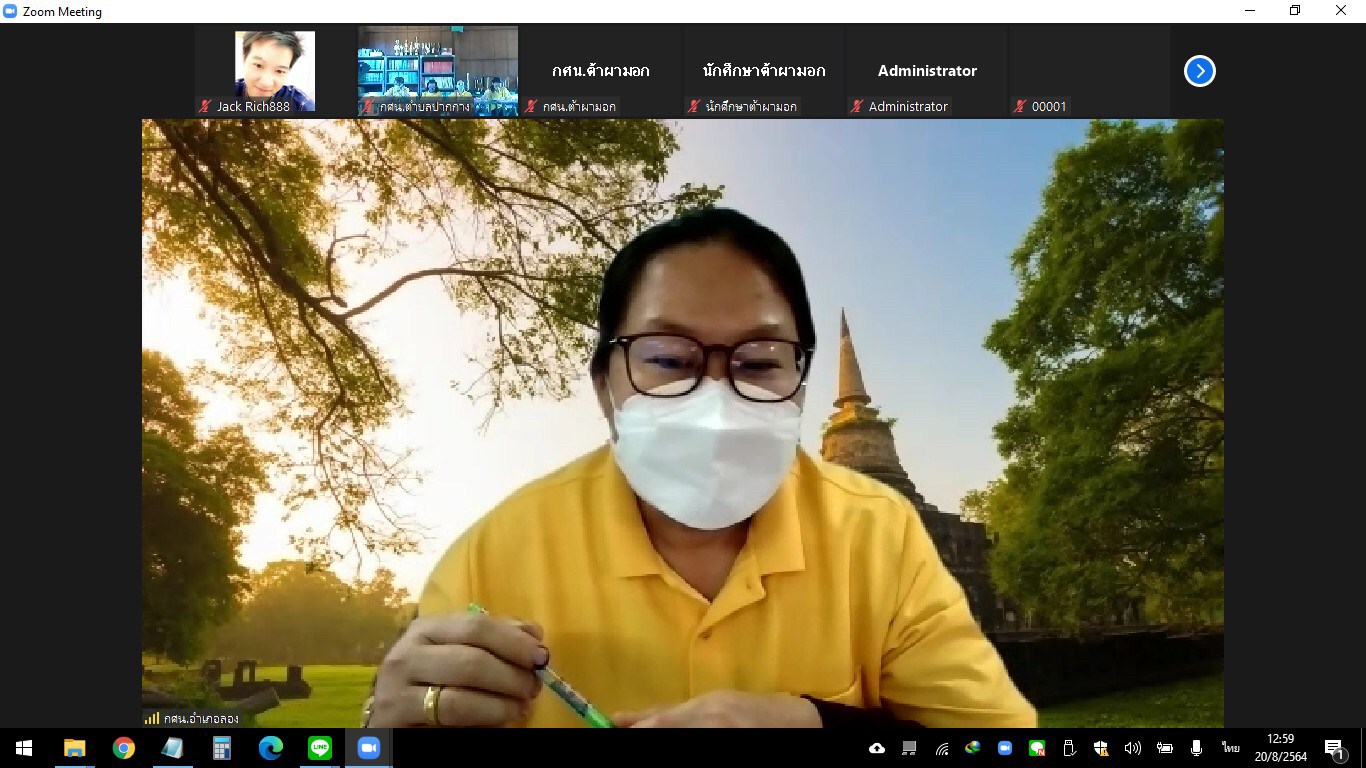Open the notification action center
The width and height of the screenshot is (1366, 768).
[x=1335, y=748]
